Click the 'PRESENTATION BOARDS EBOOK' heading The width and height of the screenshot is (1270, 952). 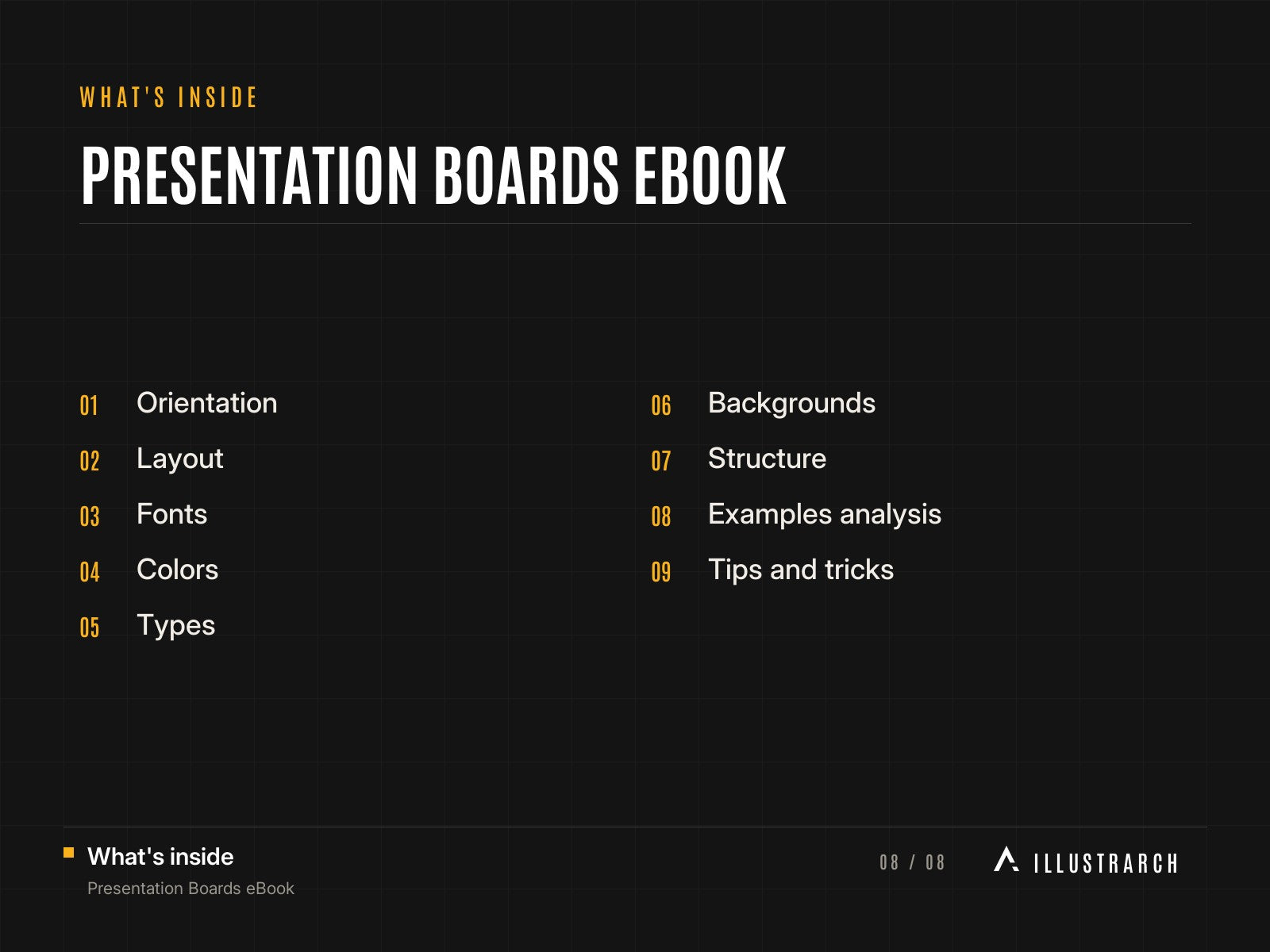(433, 175)
